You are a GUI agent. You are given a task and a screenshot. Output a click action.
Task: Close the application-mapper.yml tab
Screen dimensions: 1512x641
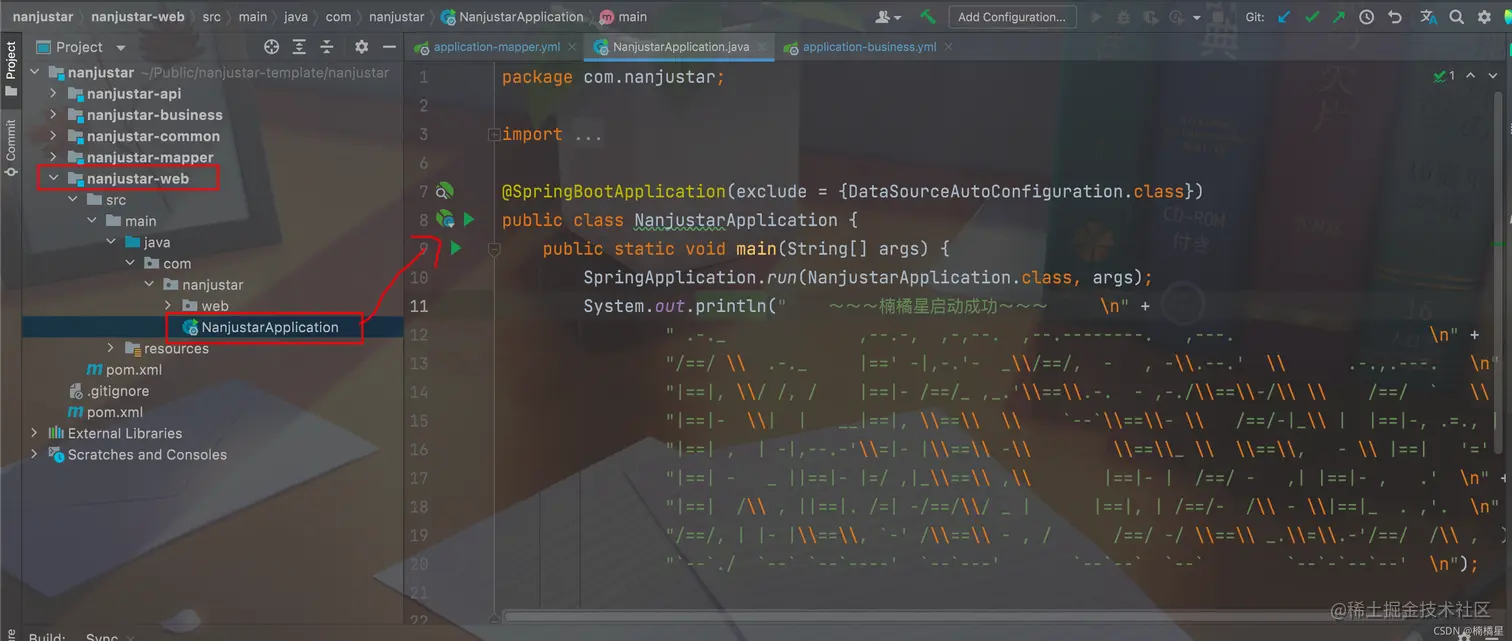[572, 47]
